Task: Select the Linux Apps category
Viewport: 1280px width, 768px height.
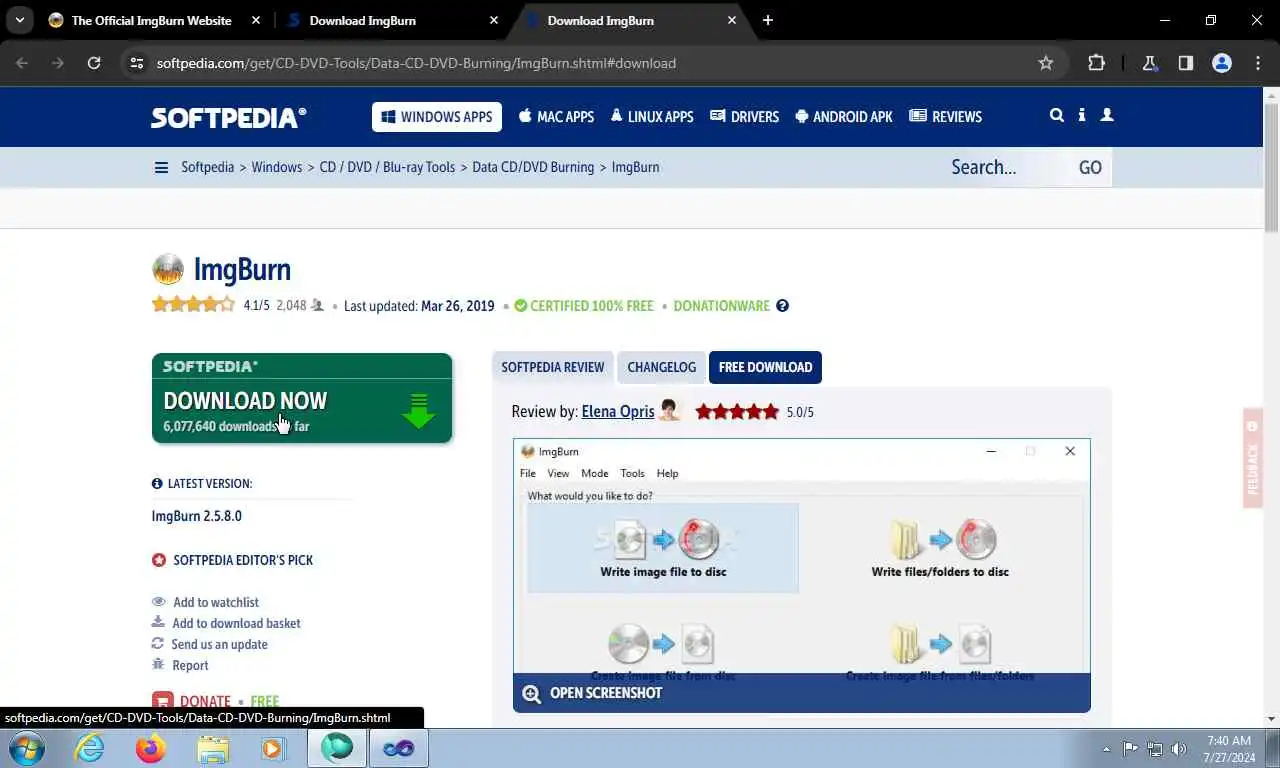Action: click(651, 117)
